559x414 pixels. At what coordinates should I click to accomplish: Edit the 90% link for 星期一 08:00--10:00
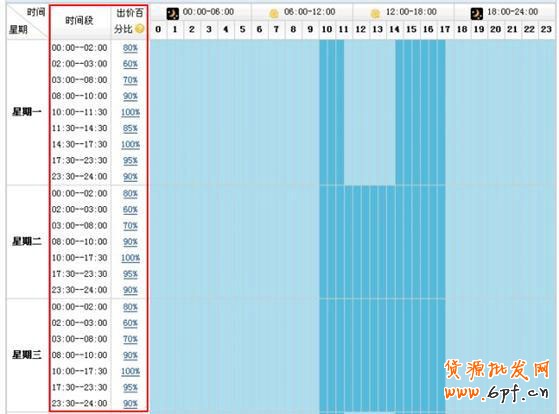[x=130, y=96]
